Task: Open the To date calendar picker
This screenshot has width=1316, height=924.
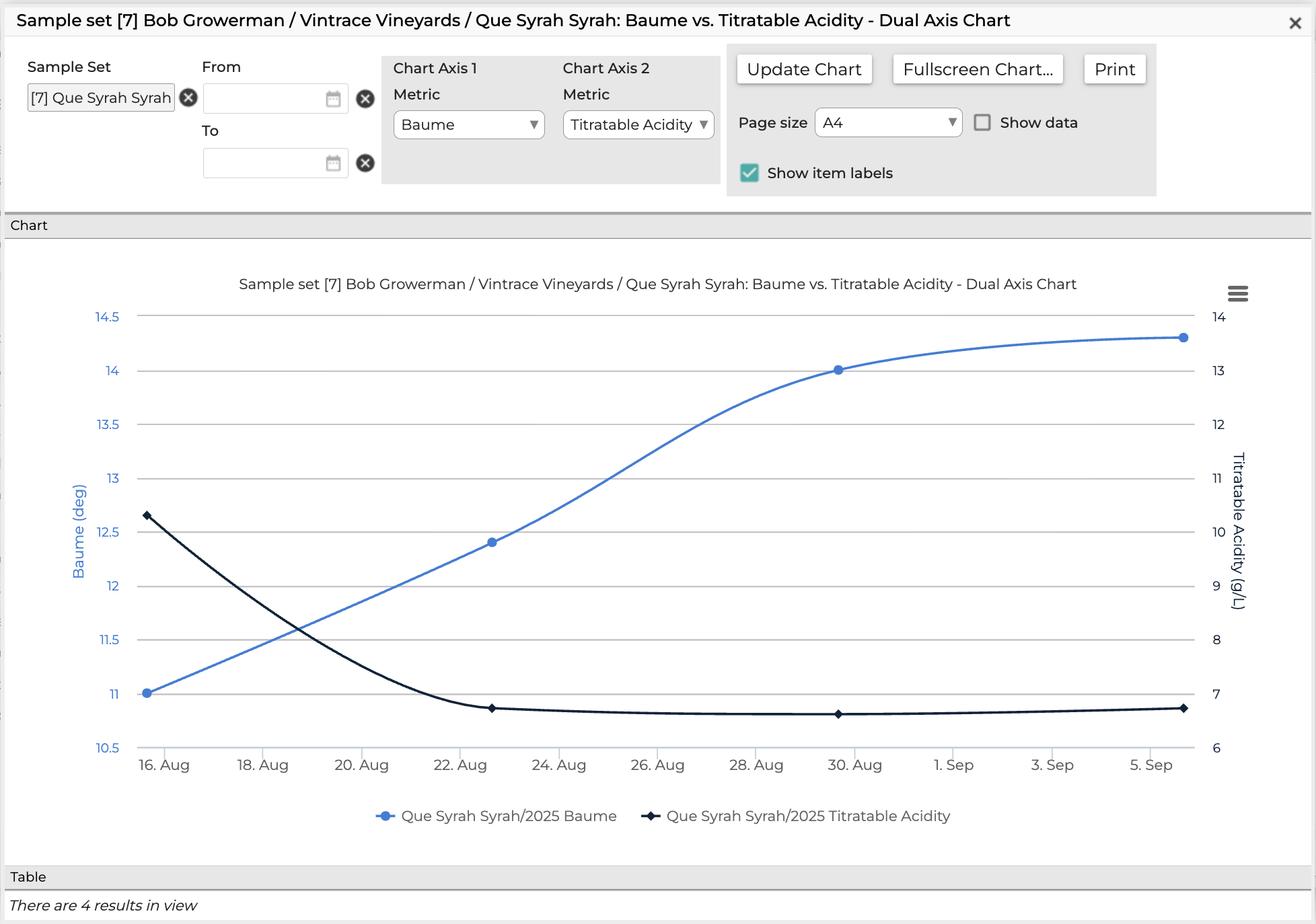Action: coord(333,163)
